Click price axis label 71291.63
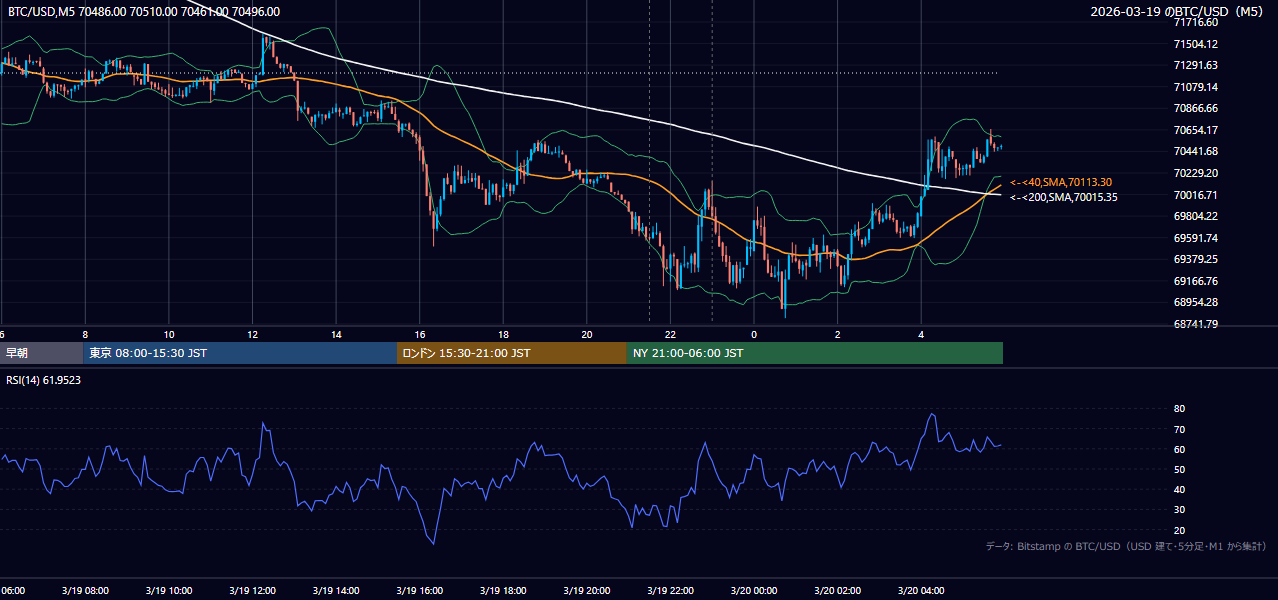The height and width of the screenshot is (600, 1278). [1195, 65]
